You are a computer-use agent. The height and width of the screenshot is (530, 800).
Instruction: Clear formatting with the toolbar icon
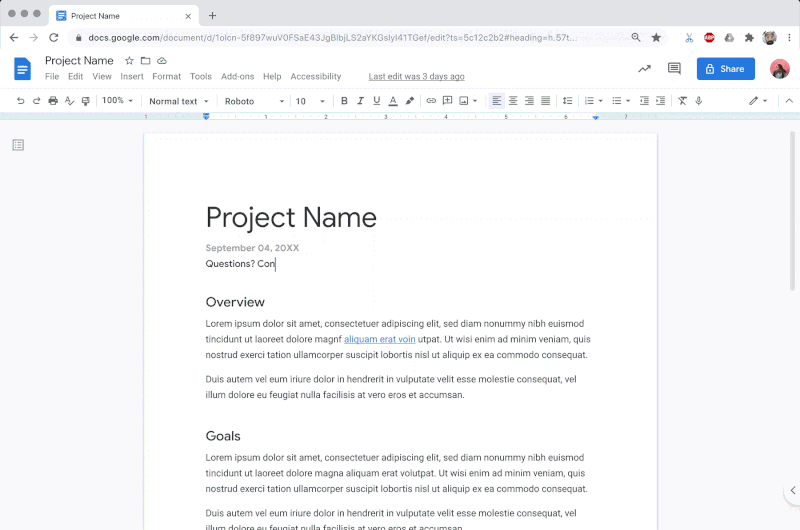click(x=683, y=101)
